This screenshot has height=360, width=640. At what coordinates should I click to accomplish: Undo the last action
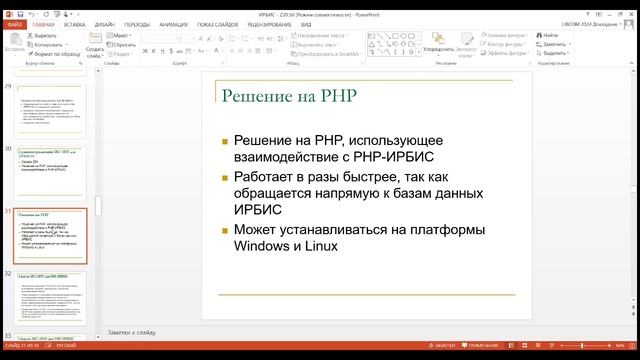coord(32,14)
